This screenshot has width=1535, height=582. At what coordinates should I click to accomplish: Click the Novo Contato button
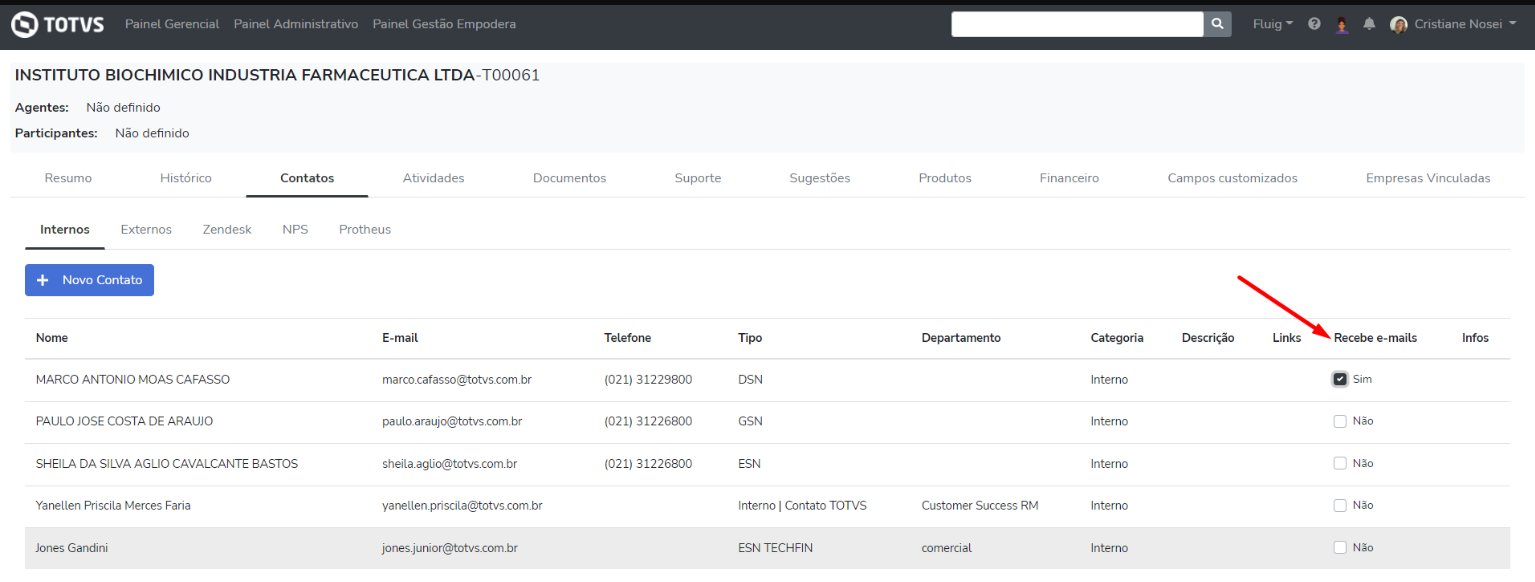click(x=89, y=280)
